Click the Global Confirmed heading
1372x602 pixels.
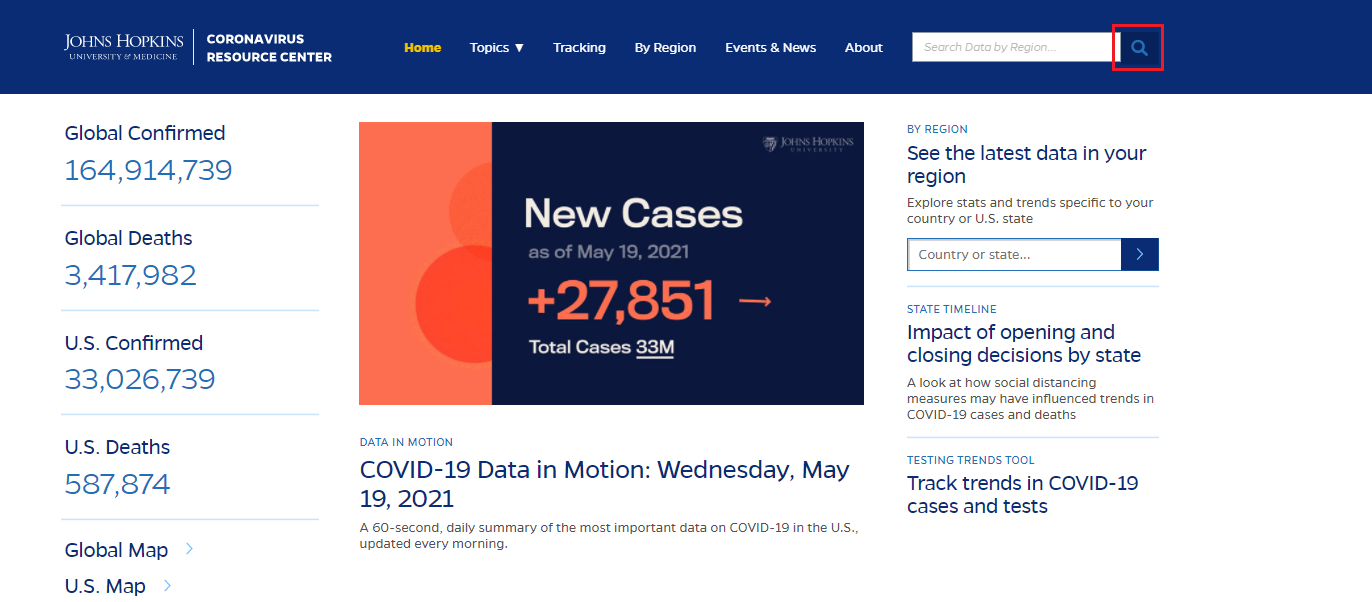point(145,133)
